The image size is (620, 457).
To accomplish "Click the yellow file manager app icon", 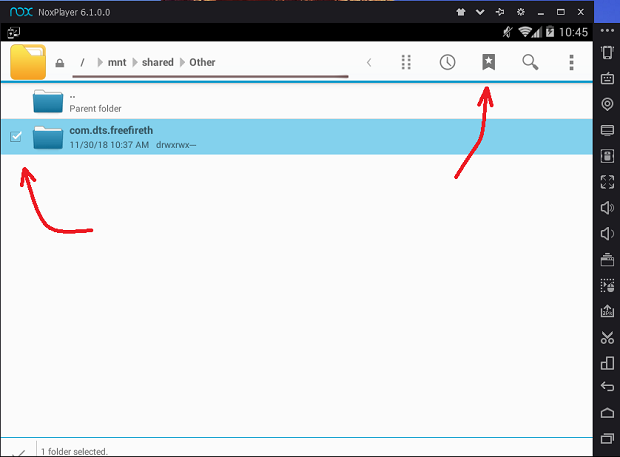I will click(28, 62).
